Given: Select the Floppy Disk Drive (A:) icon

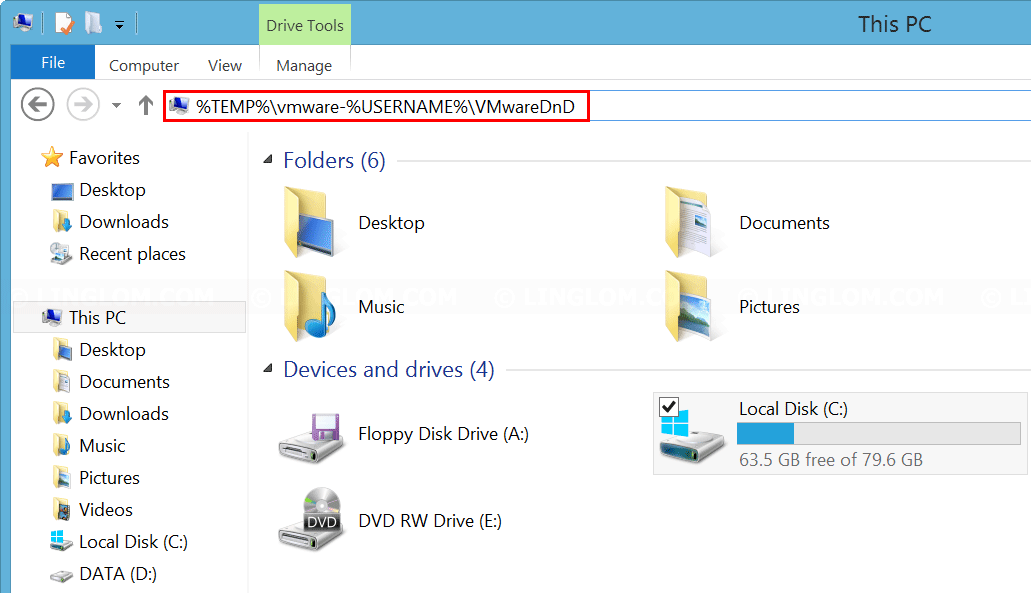Looking at the screenshot, I should [x=312, y=439].
